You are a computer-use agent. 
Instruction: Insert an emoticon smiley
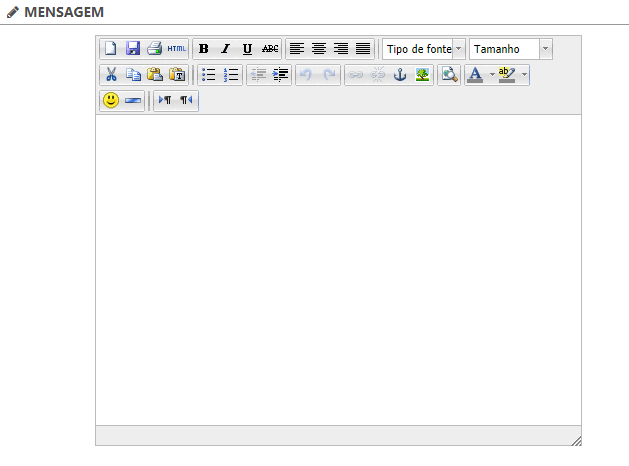(111, 100)
